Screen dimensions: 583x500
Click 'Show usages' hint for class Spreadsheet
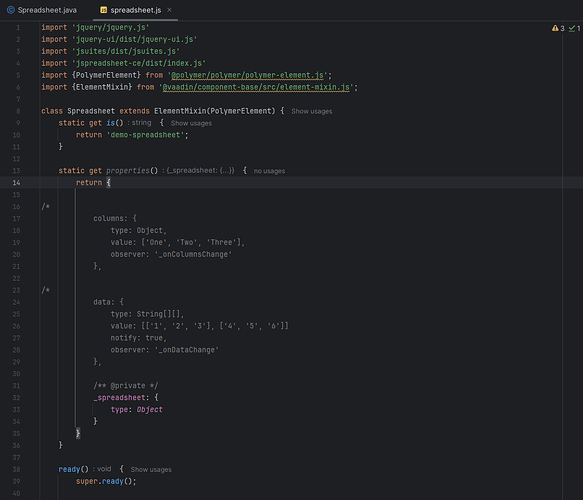[x=312, y=111]
